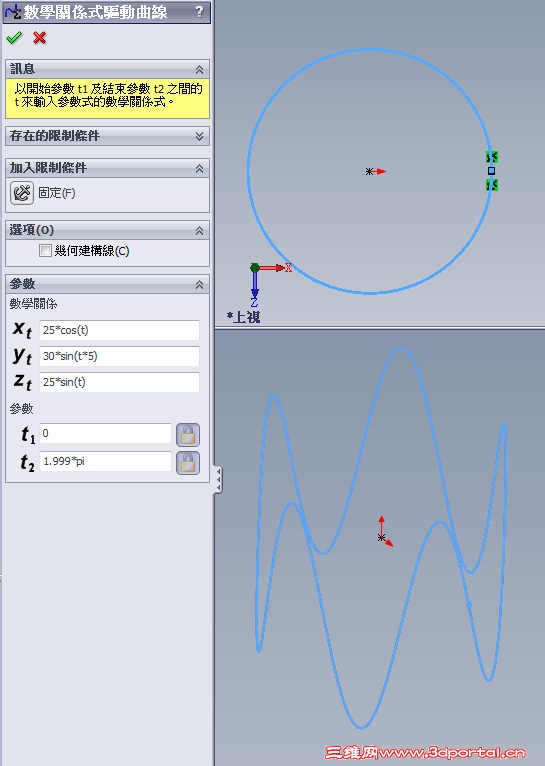Viewport: 545px width, 766px height.
Task: Enable the 幾何建構線(C) checkbox
Action: 45,251
